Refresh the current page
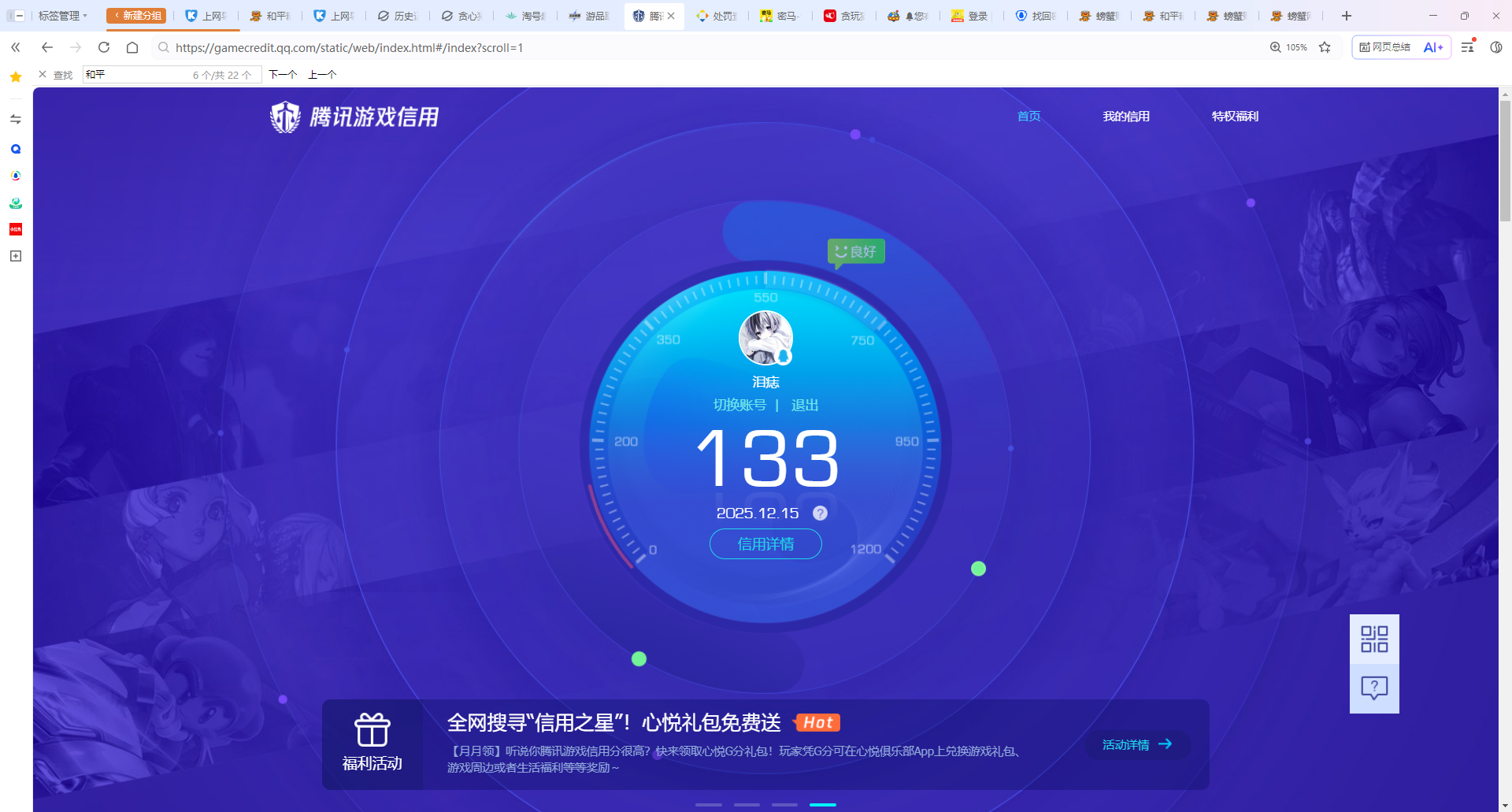Image resolution: width=1512 pixels, height=812 pixels. pos(103,47)
